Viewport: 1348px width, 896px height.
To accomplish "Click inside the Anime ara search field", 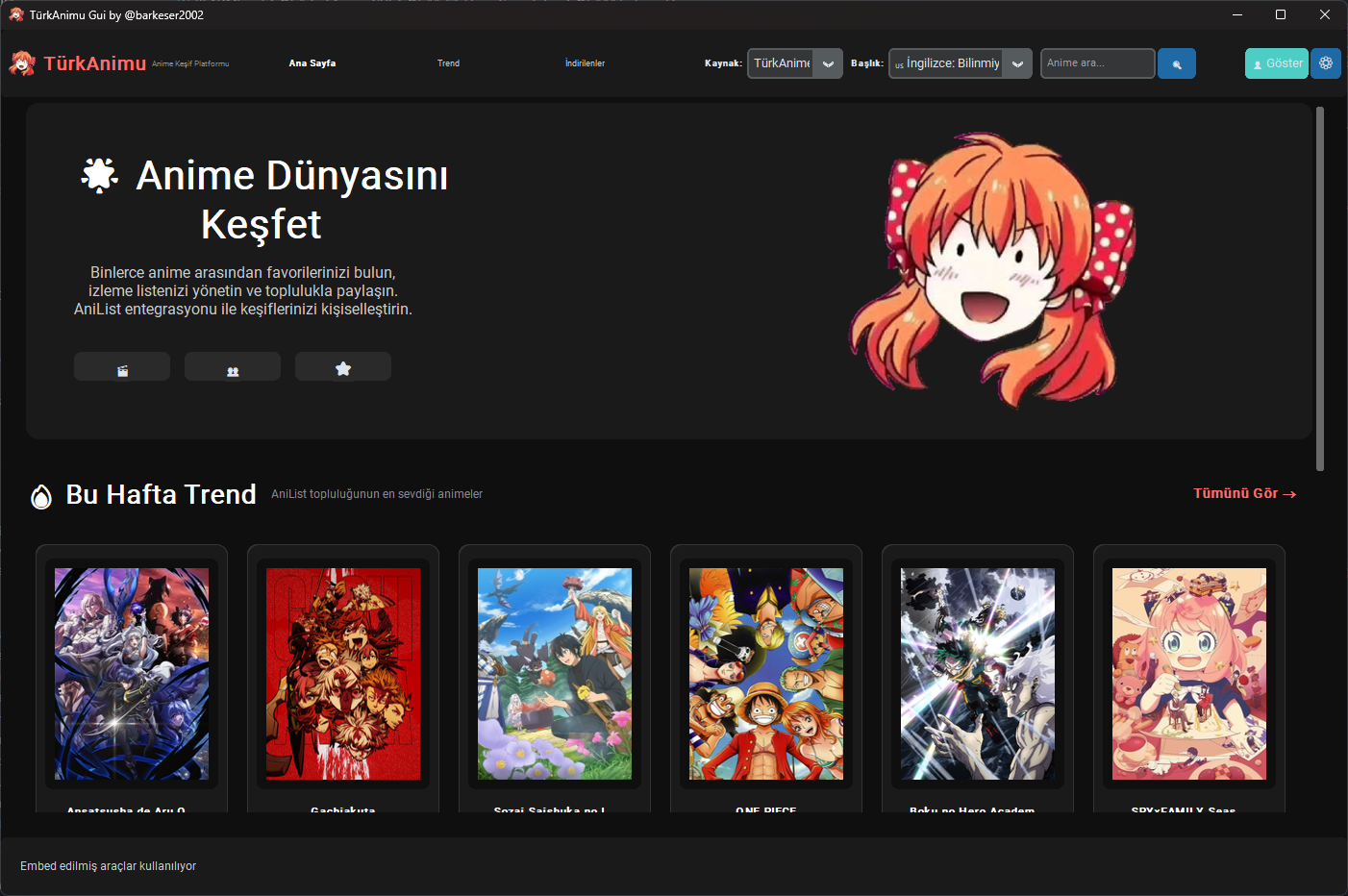I will [x=1096, y=63].
